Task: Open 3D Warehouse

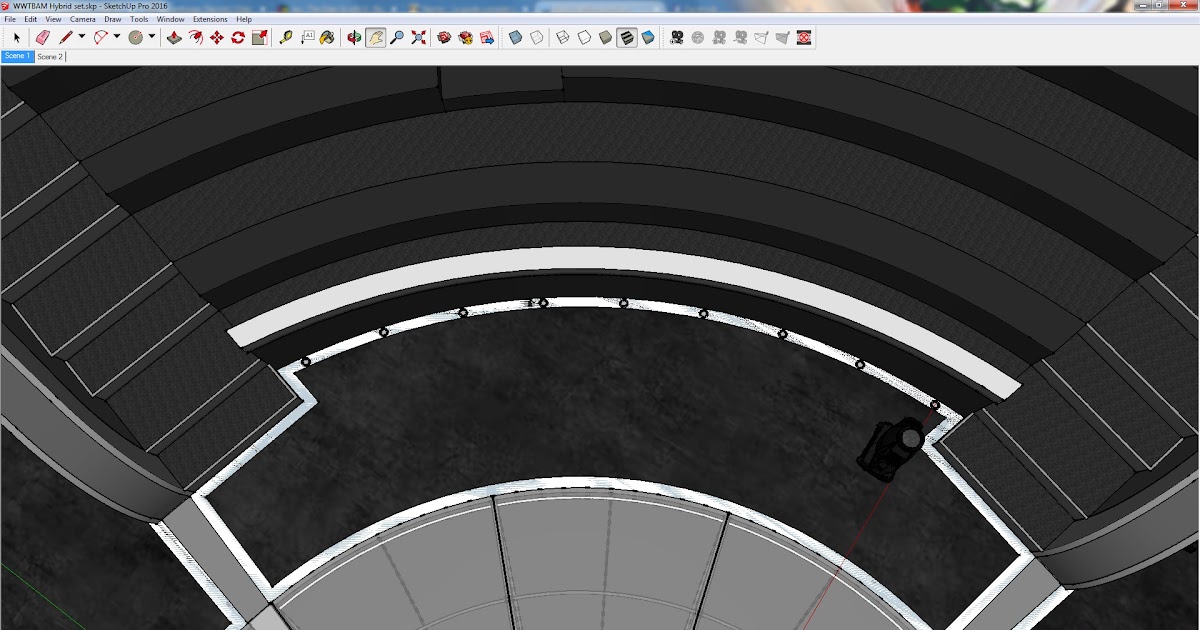Action: [444, 38]
